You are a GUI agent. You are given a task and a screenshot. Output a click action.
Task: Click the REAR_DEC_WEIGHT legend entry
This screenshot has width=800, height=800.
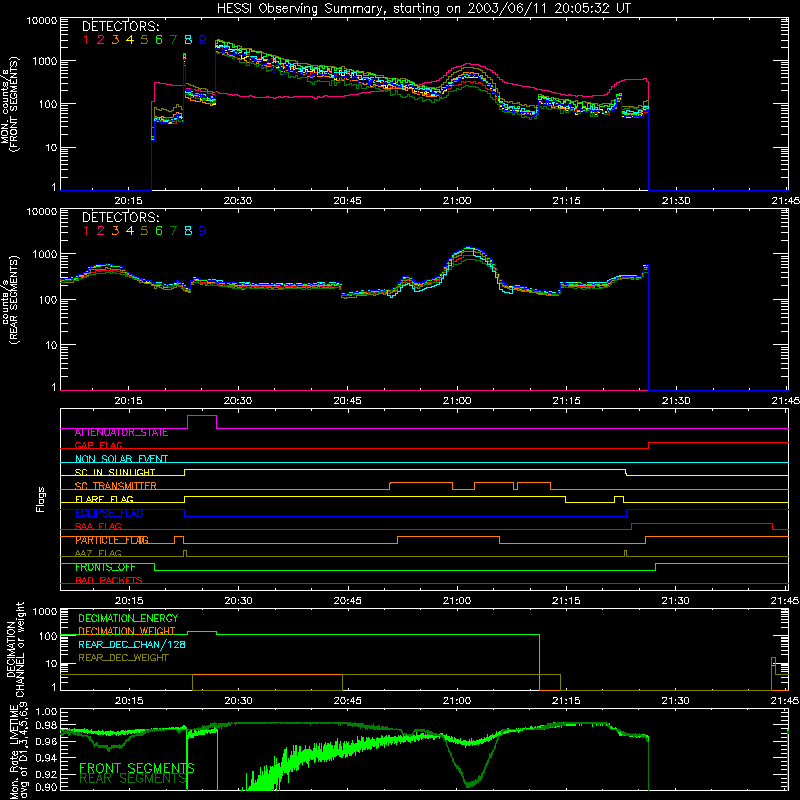point(123,658)
